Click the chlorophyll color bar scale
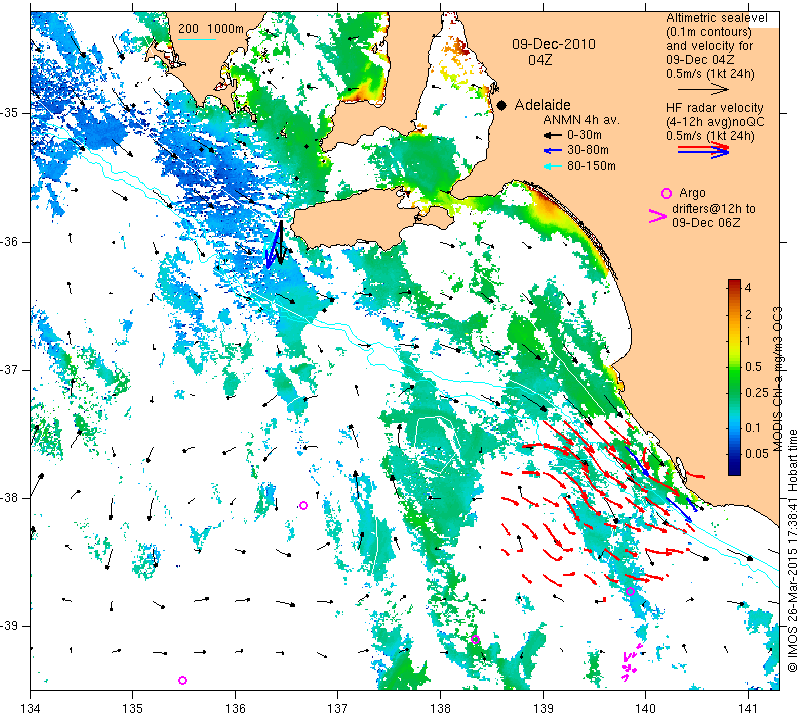This screenshot has width=800, height=720. pyautogui.click(x=734, y=377)
